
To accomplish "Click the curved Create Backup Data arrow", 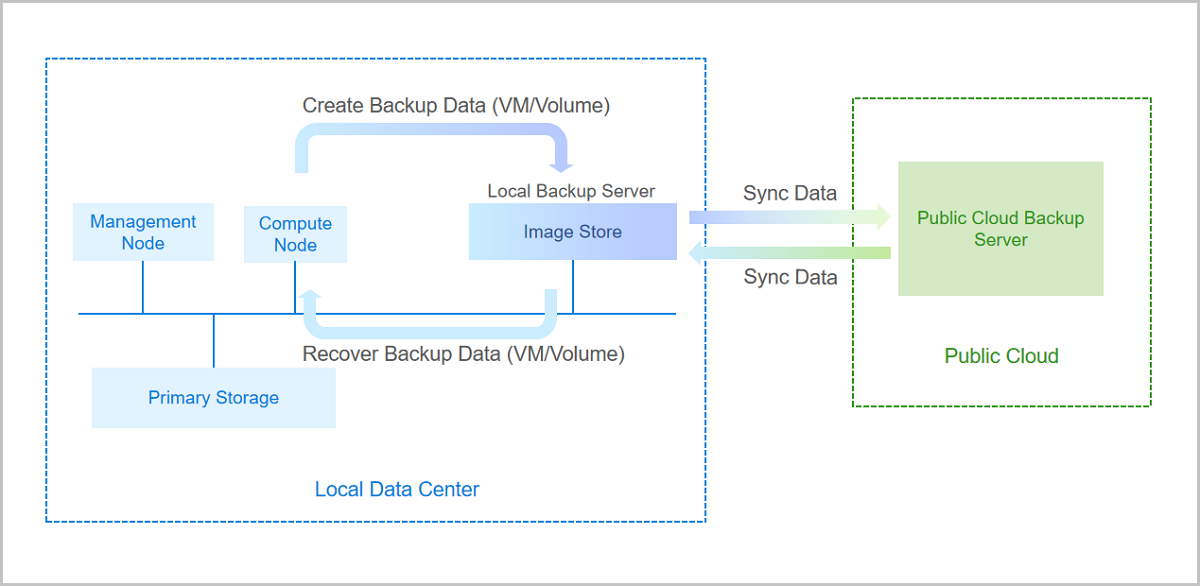I will [430, 133].
